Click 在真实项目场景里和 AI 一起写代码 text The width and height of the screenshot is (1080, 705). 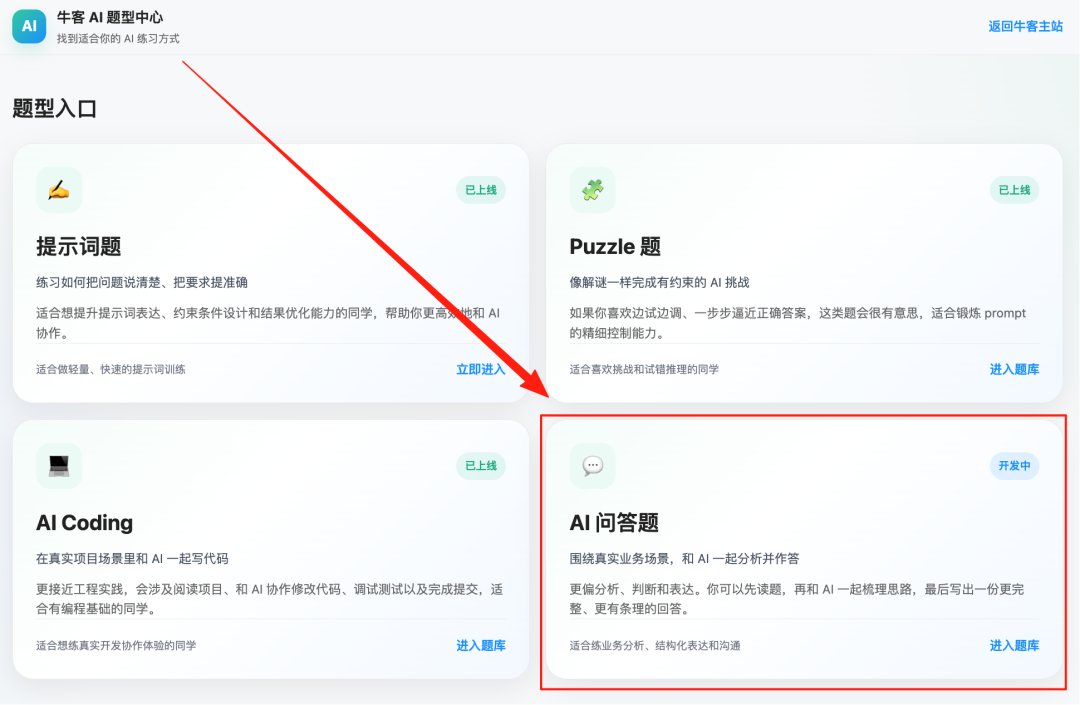(132, 558)
